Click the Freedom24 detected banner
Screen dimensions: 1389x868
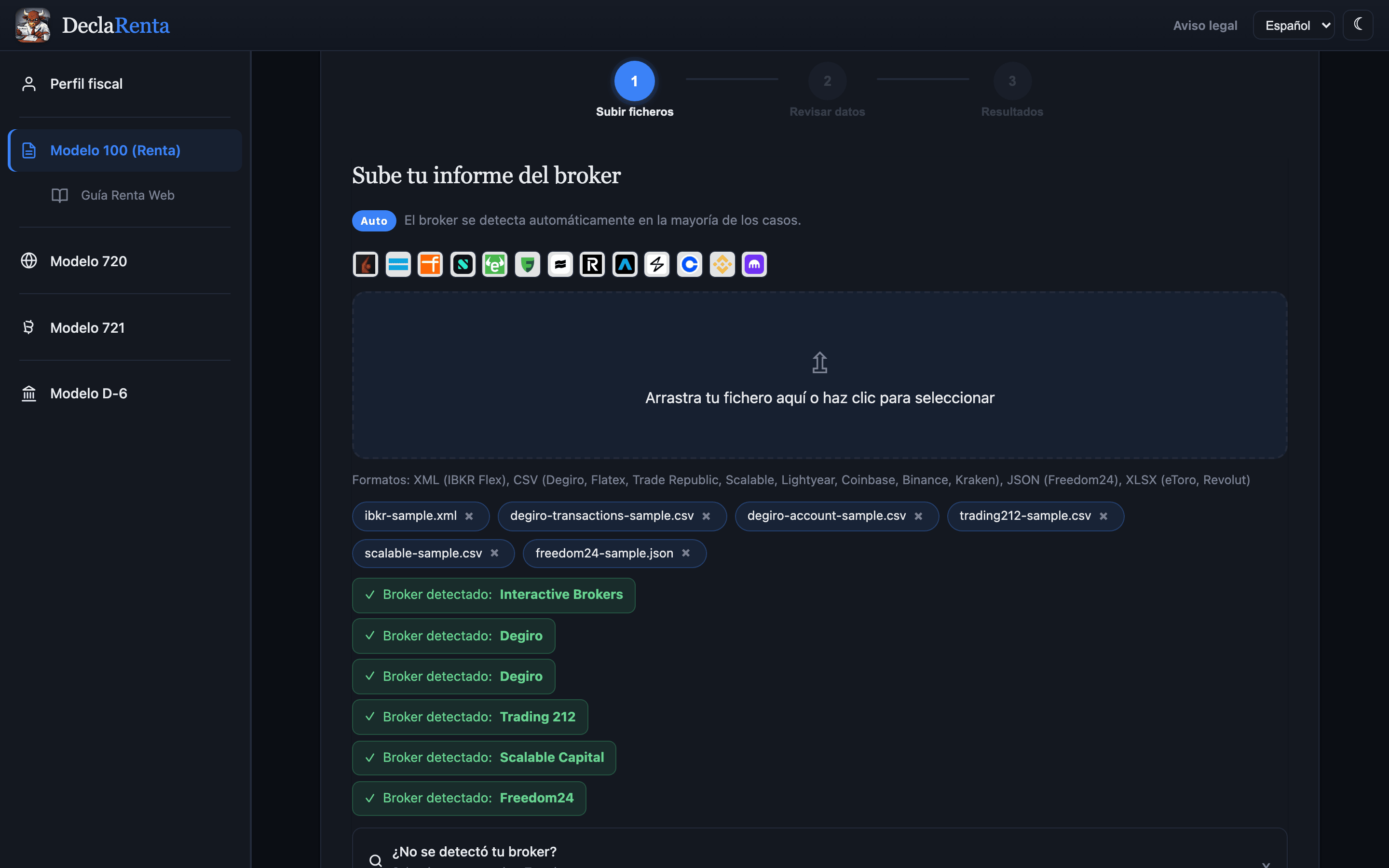(x=469, y=798)
